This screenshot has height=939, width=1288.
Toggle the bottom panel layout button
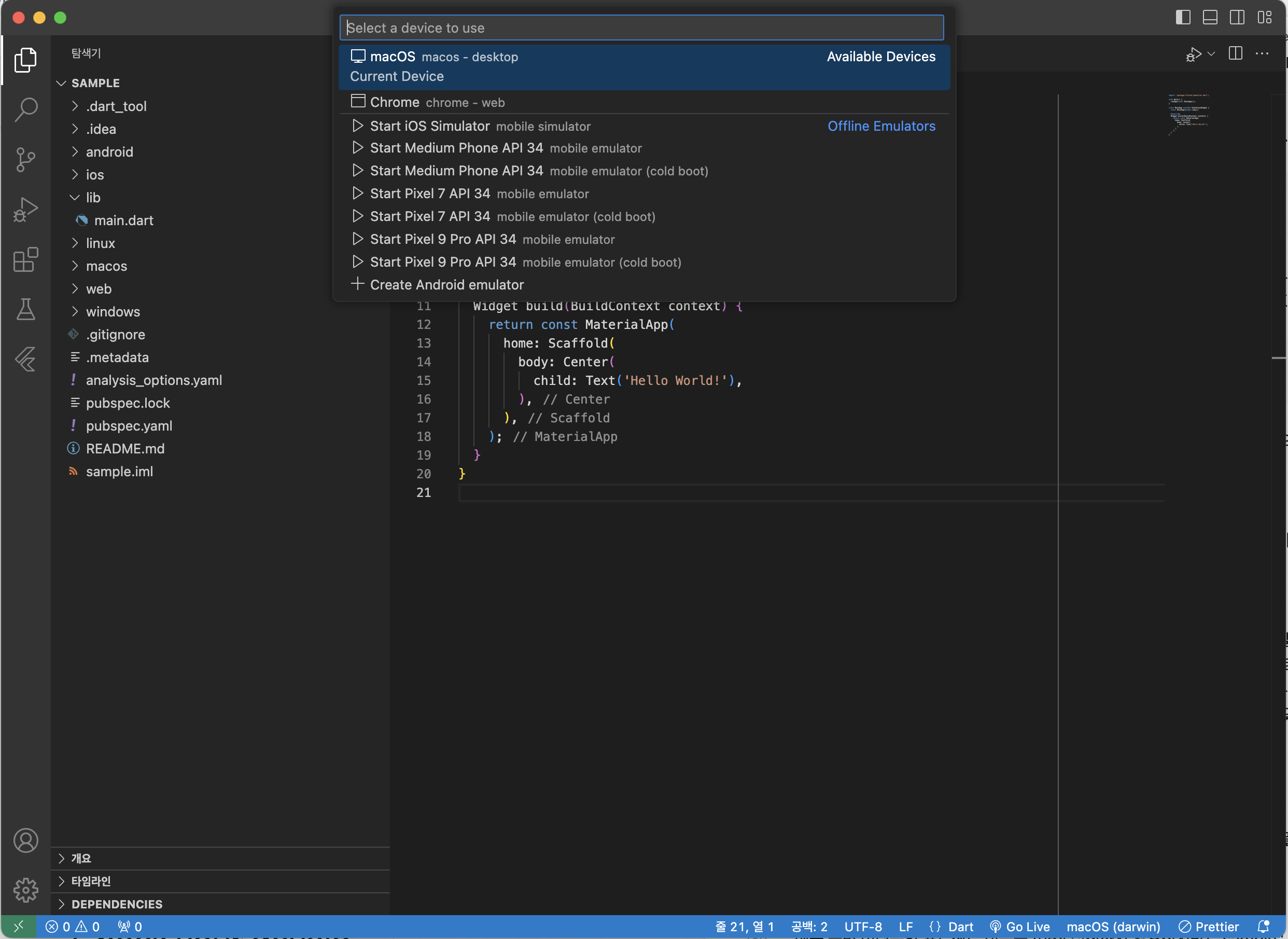click(x=1210, y=18)
